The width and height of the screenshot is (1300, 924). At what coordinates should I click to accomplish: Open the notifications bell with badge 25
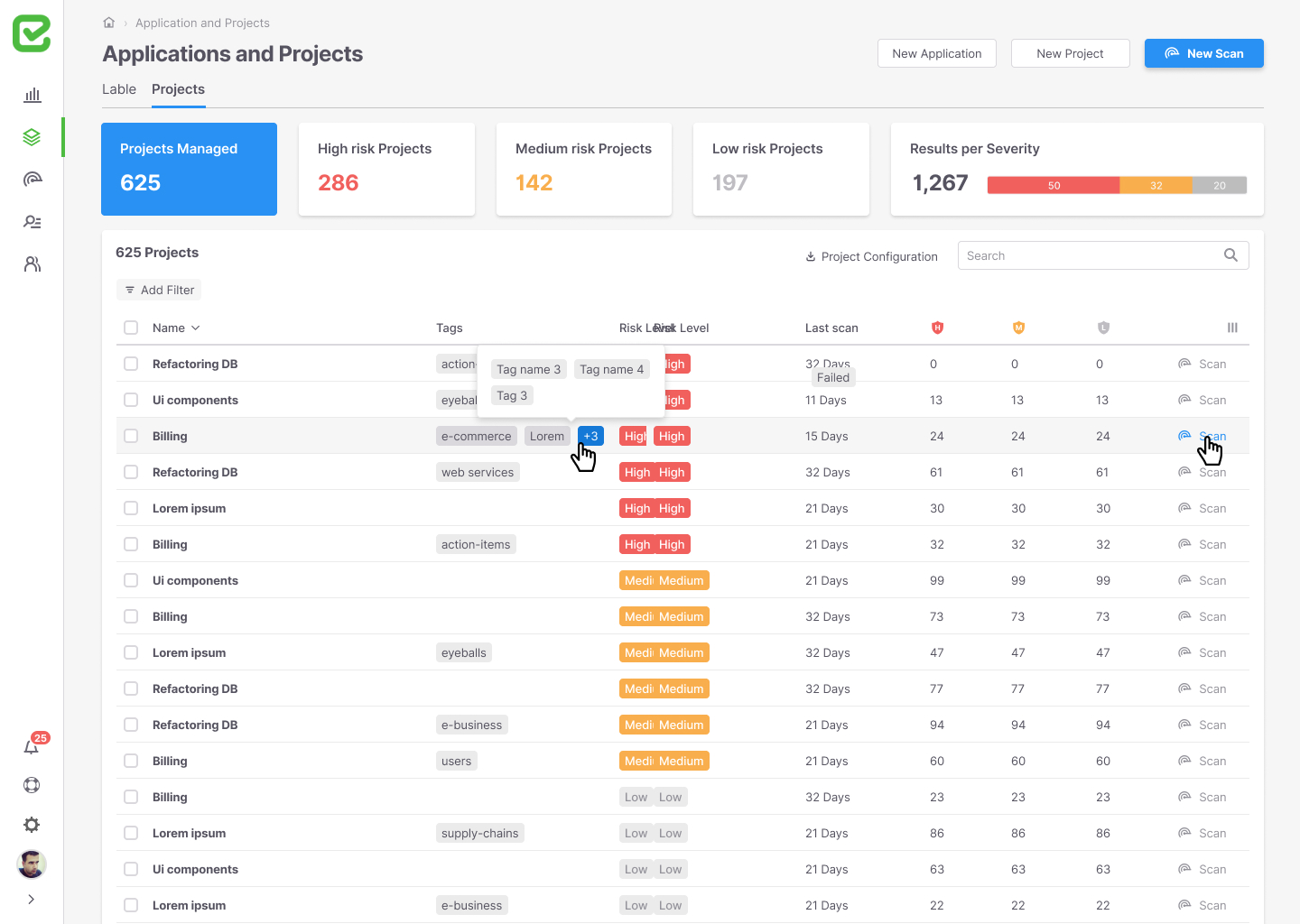[32, 747]
